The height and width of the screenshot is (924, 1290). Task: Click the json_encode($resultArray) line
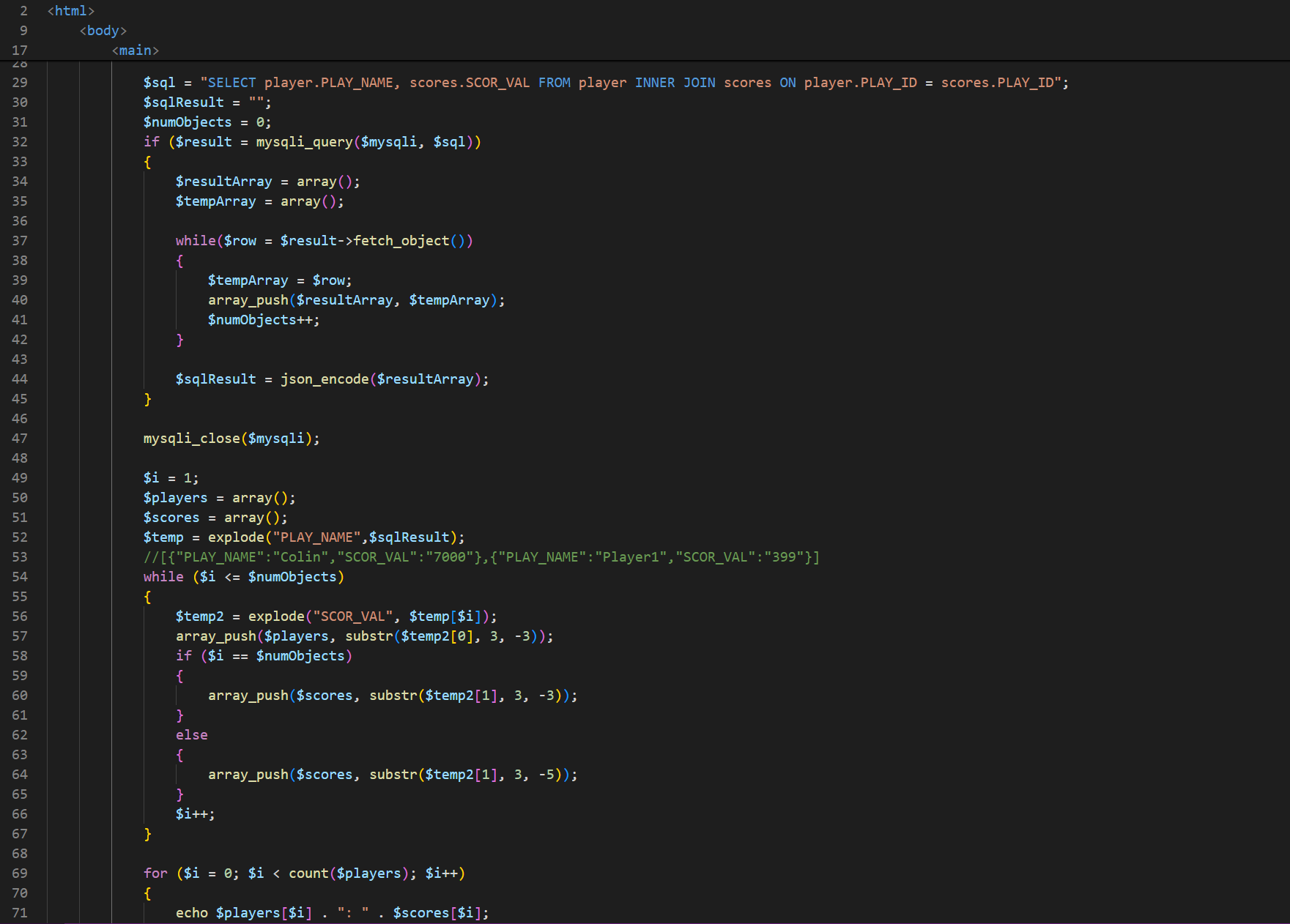click(x=332, y=379)
